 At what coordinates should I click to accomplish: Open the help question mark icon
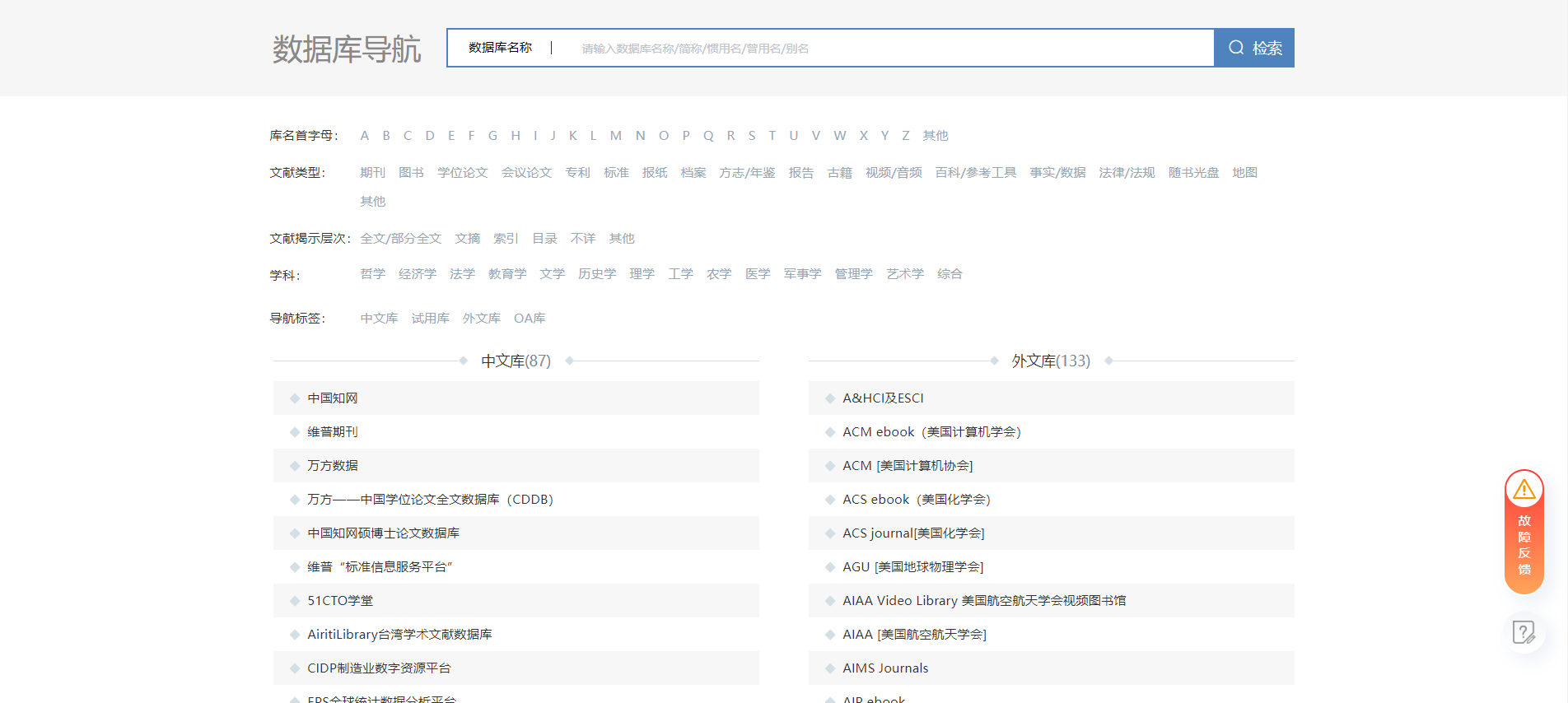tap(1524, 632)
